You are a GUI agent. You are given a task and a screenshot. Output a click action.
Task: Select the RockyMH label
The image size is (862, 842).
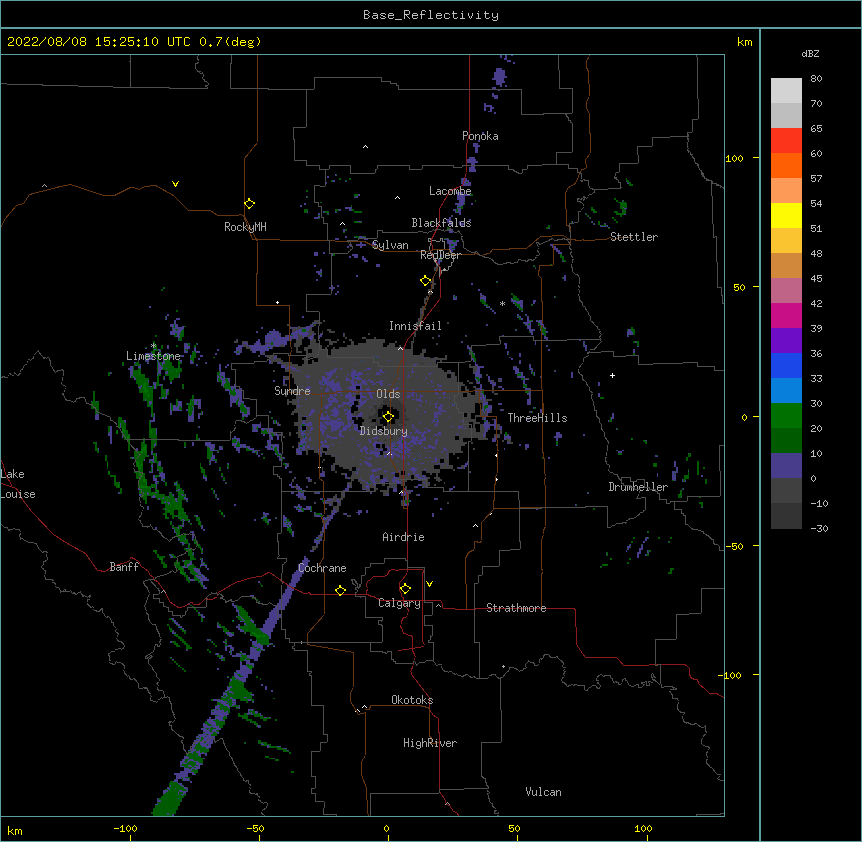(x=245, y=227)
